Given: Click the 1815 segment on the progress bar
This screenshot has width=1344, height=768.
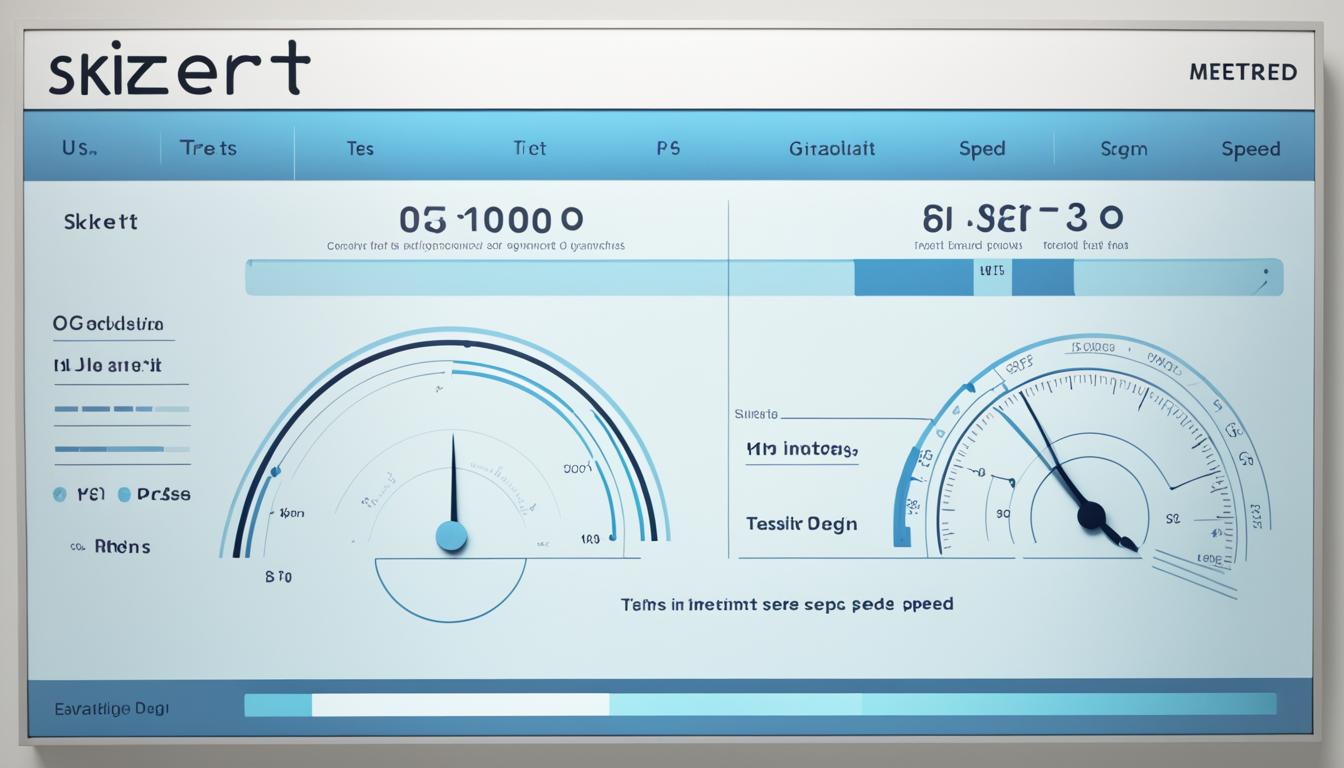Looking at the screenshot, I should pos(992,277).
